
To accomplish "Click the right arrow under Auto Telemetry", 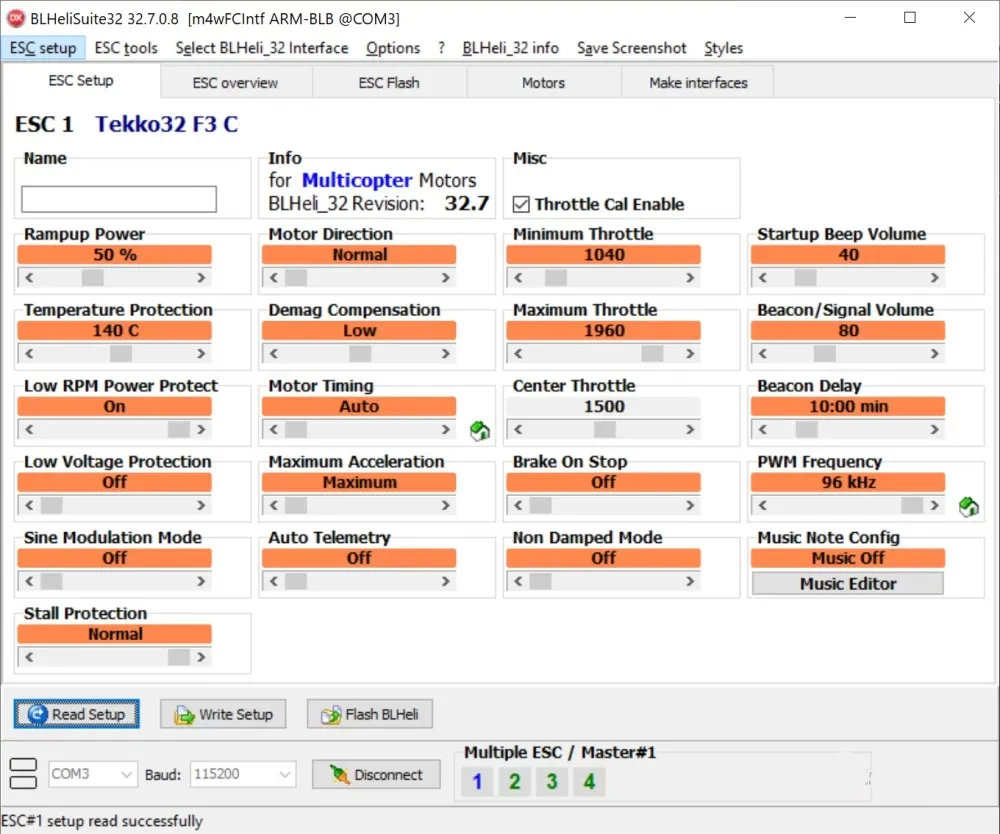I will point(445,581).
